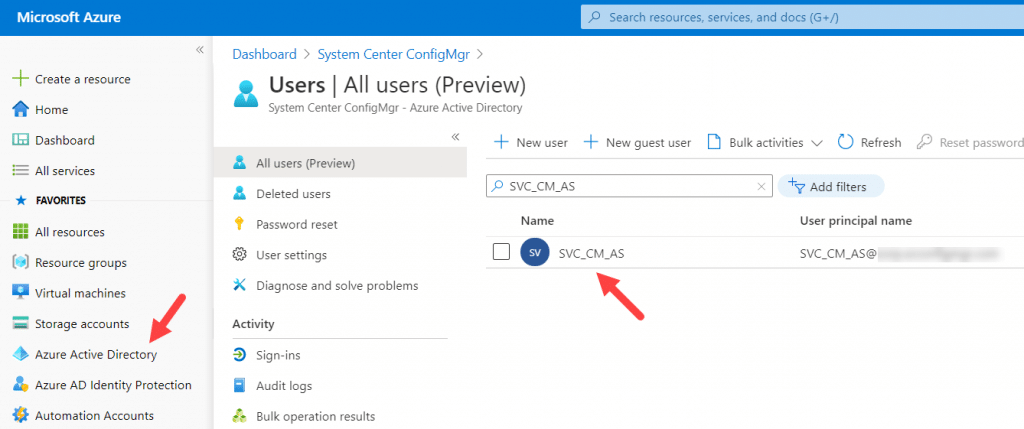Click the SVC_CM_AS@ user principal name cell
This screenshot has height=429, width=1024.
coord(900,253)
